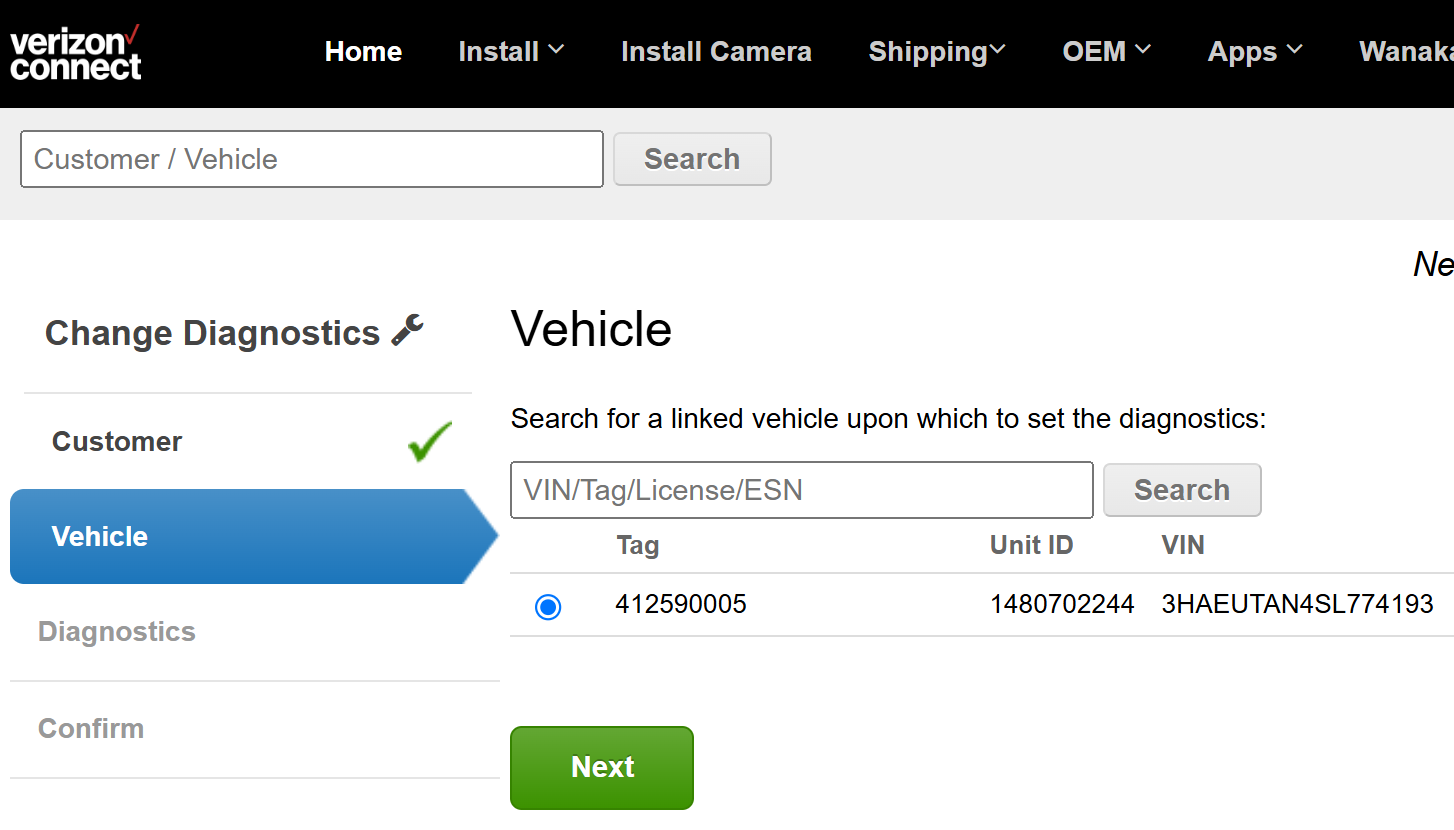Open the Shipping dropdown menu
1454x830 pixels.
[x=937, y=52]
